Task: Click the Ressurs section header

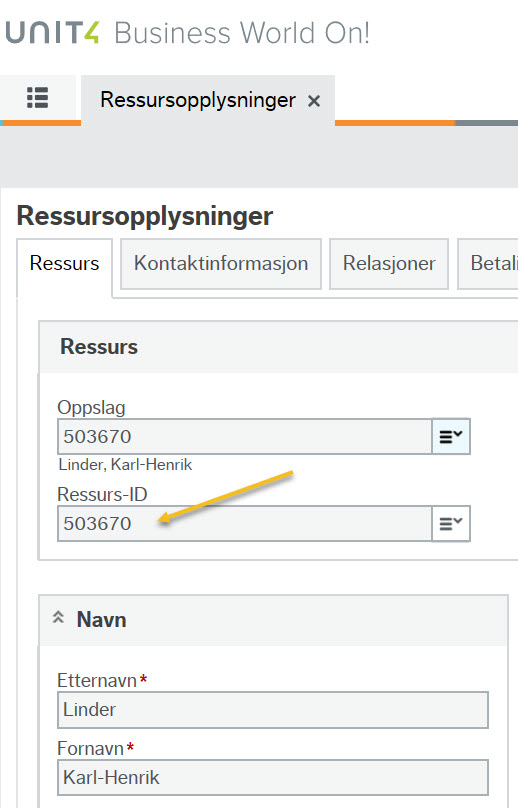Action: pyautogui.click(x=278, y=347)
